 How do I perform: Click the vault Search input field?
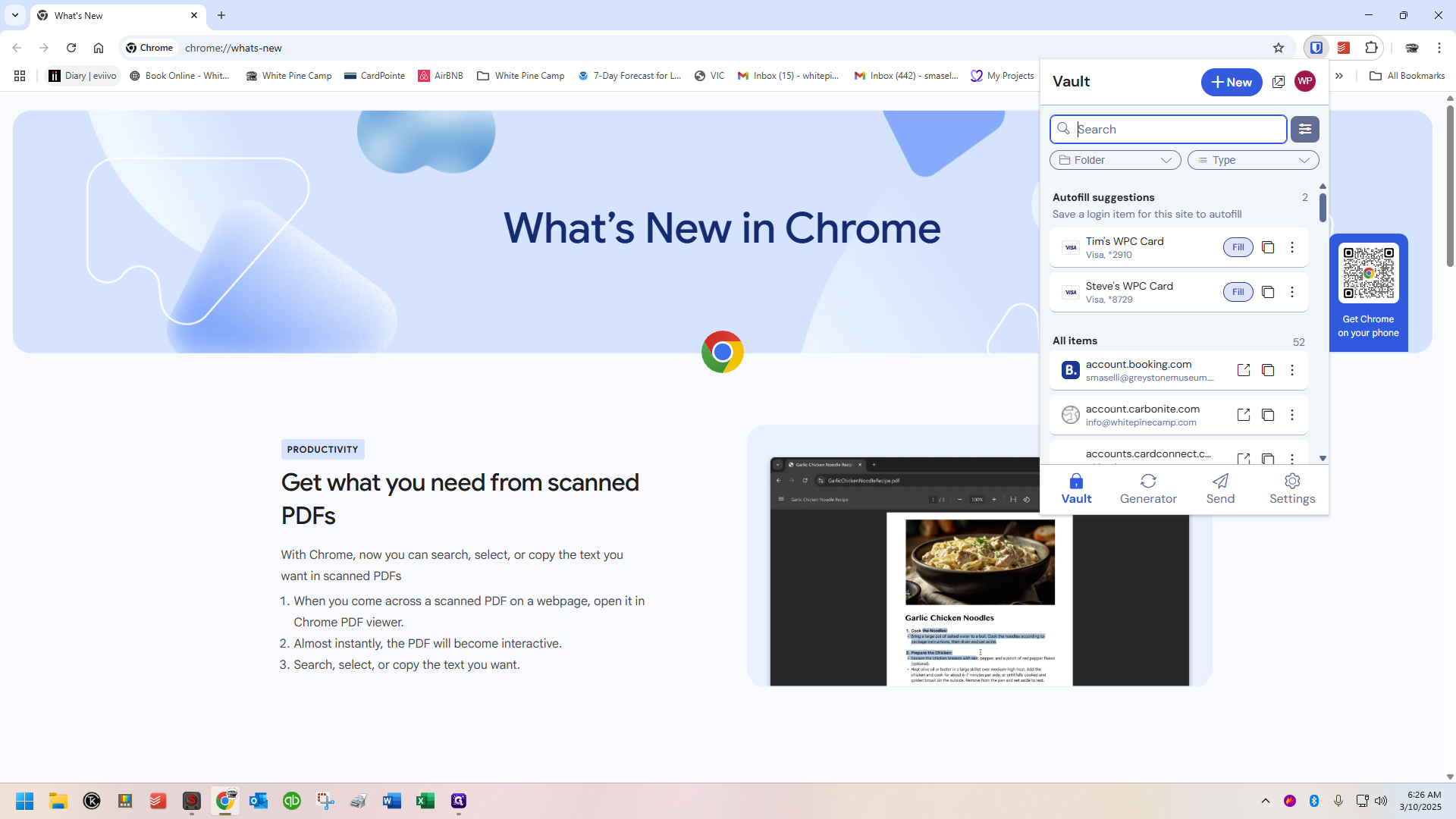(x=1168, y=129)
